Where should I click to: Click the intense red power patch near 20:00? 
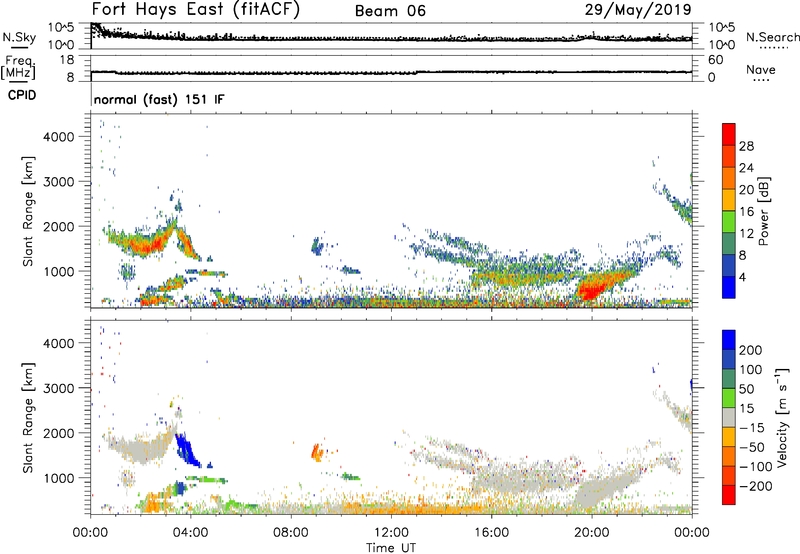click(592, 291)
